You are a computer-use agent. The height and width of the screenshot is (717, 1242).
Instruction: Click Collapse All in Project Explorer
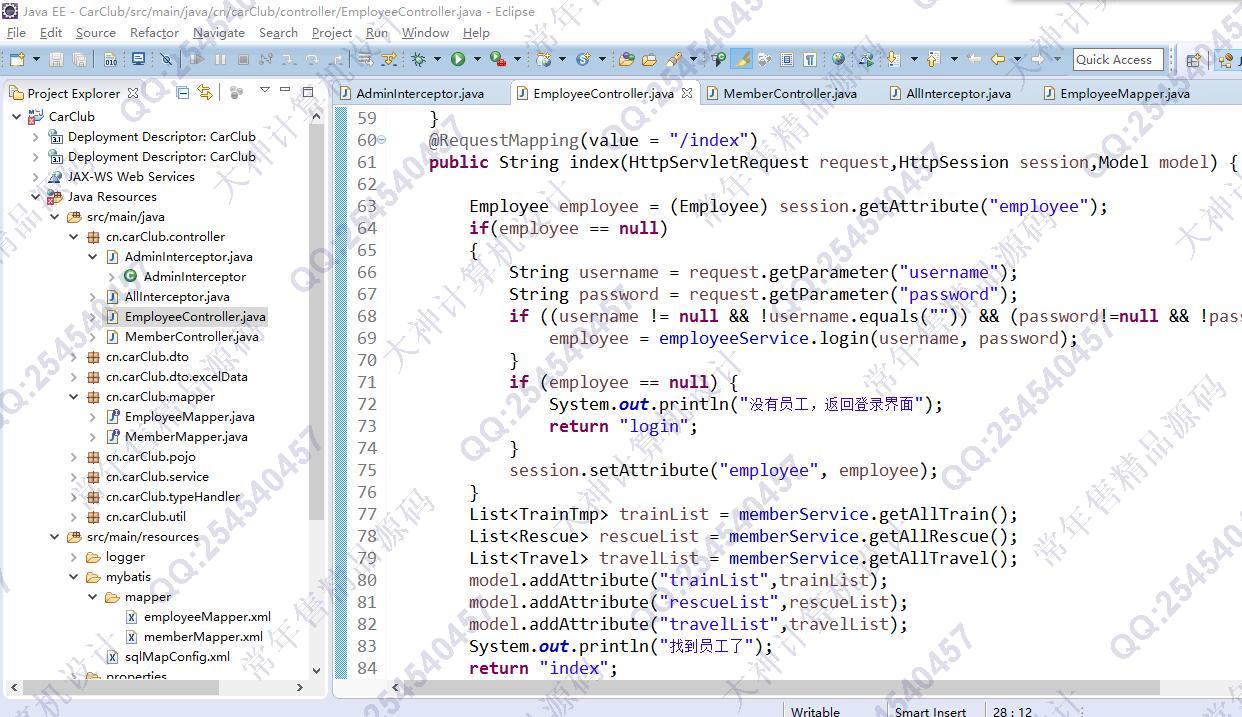point(183,92)
